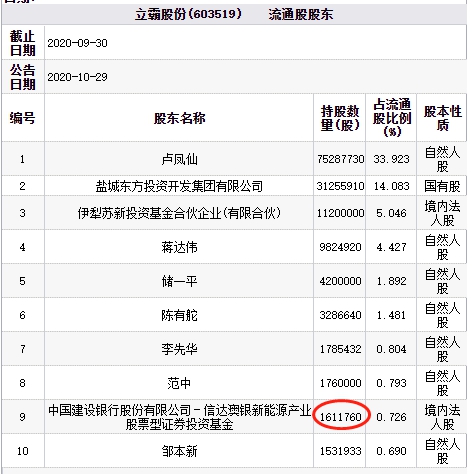472x474 pixels.
Task: Select shareholder name 李先华
Action: 179,349
